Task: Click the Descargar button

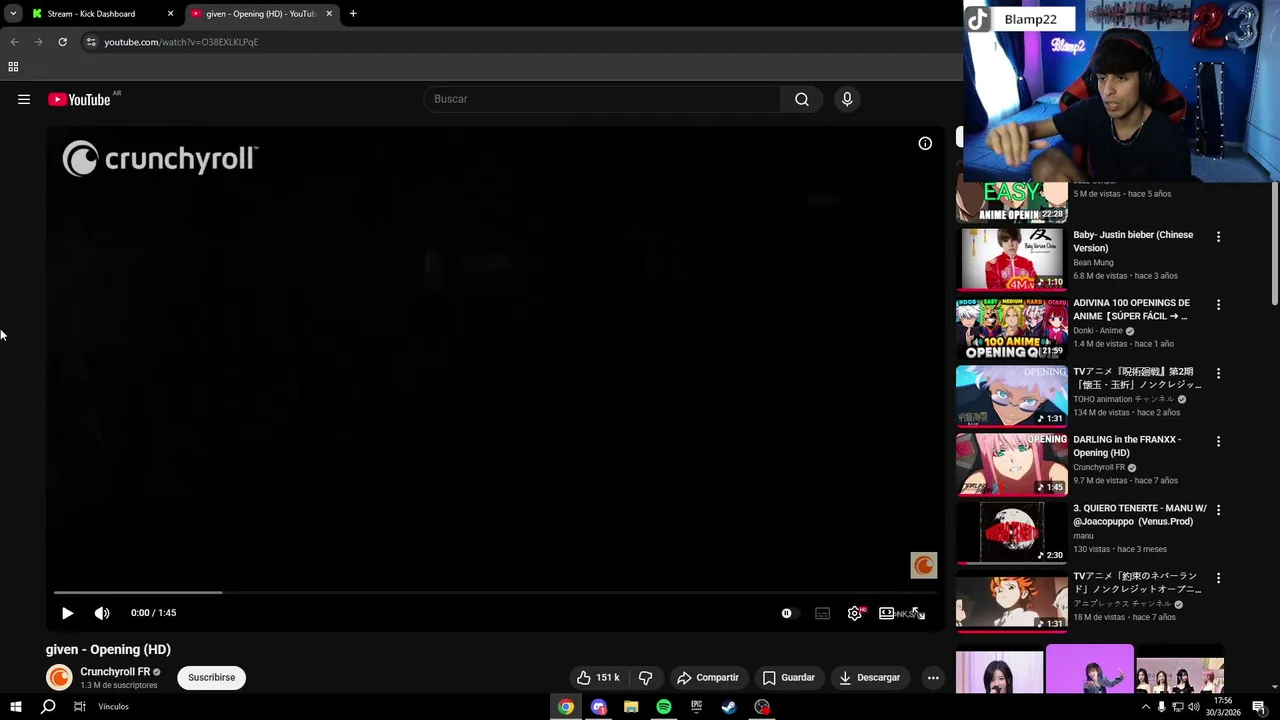Action: coord(869,677)
